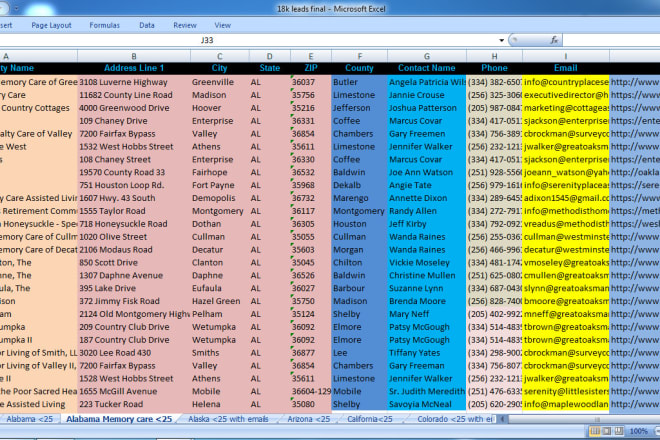Click the Email header cell
This screenshot has height=440, width=660.
(566, 68)
